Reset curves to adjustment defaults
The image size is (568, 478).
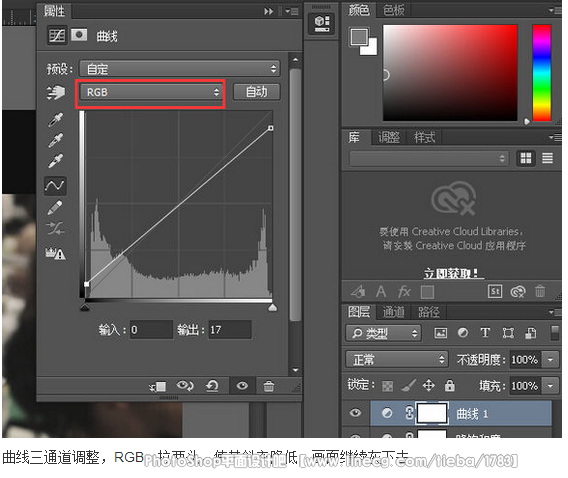(212, 386)
